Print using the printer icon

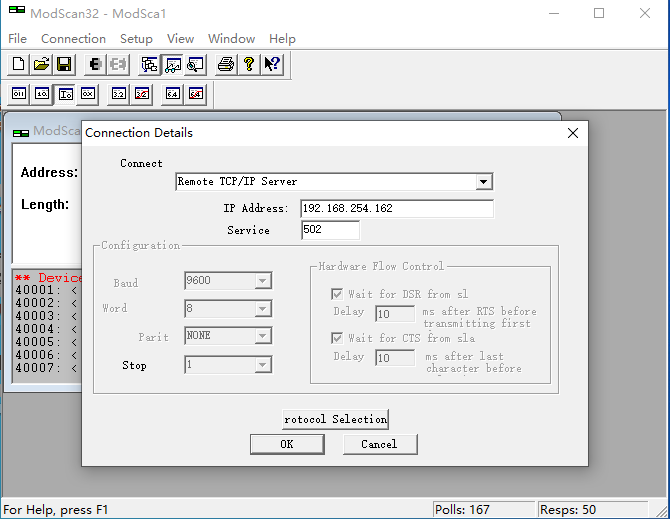[x=226, y=65]
